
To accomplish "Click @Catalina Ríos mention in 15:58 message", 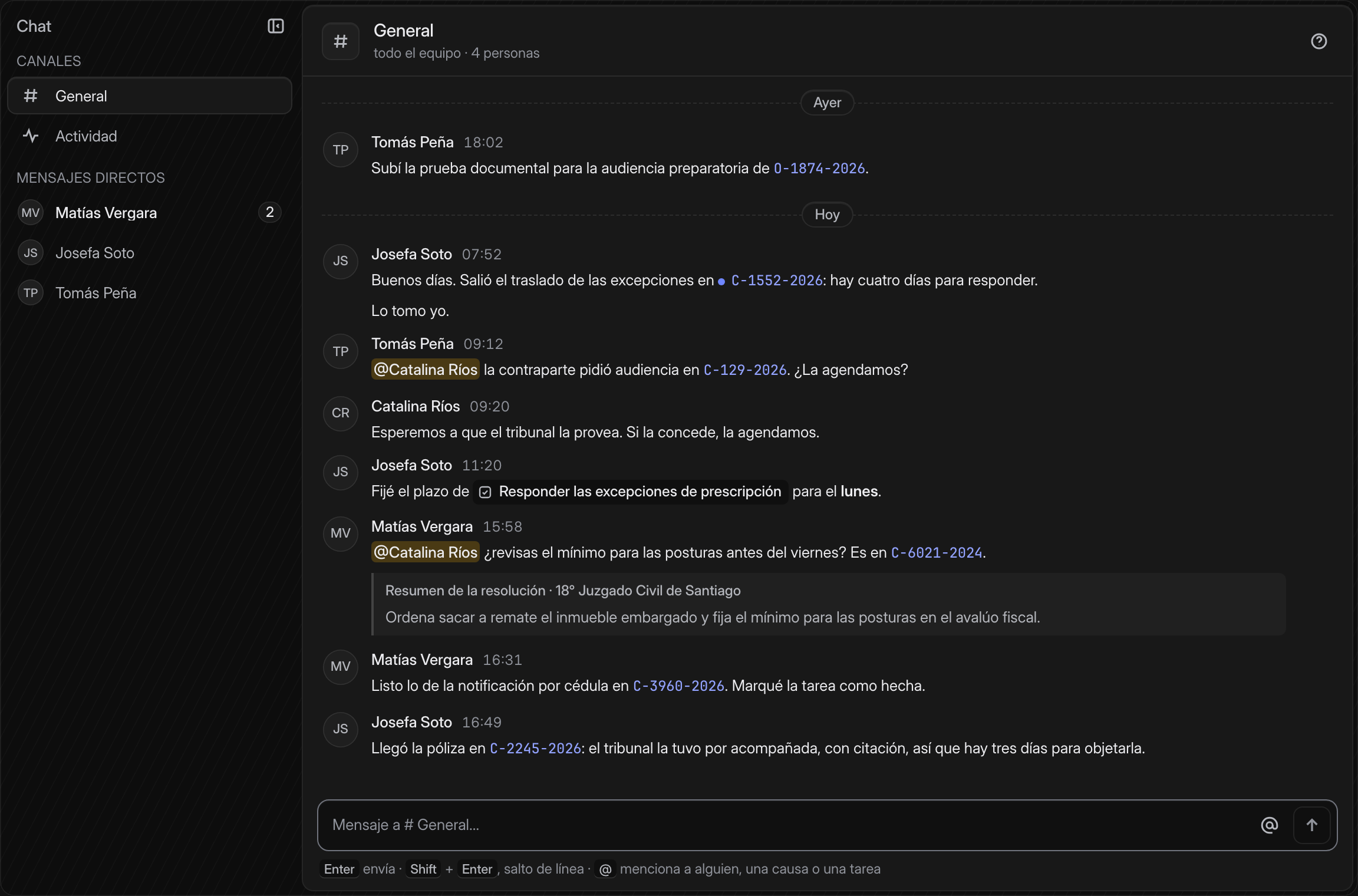I will pyautogui.click(x=426, y=552).
